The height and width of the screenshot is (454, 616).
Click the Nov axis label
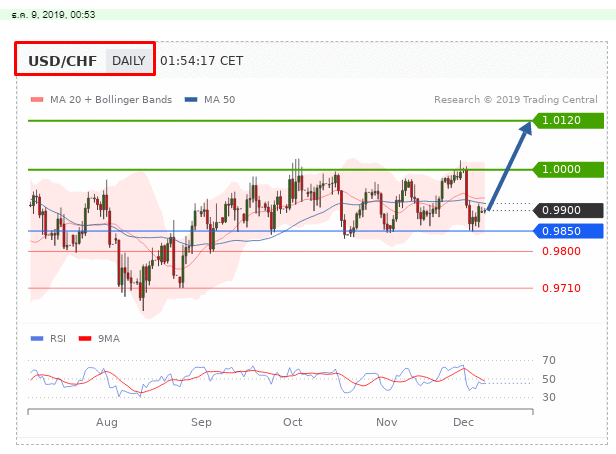pos(387,422)
